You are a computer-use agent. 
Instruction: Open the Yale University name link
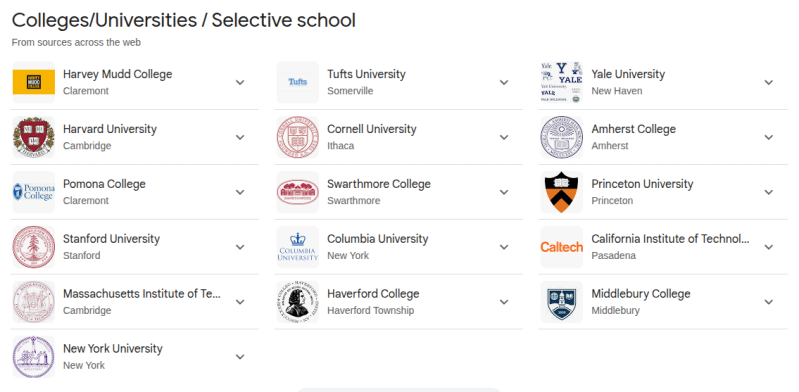[628, 74]
